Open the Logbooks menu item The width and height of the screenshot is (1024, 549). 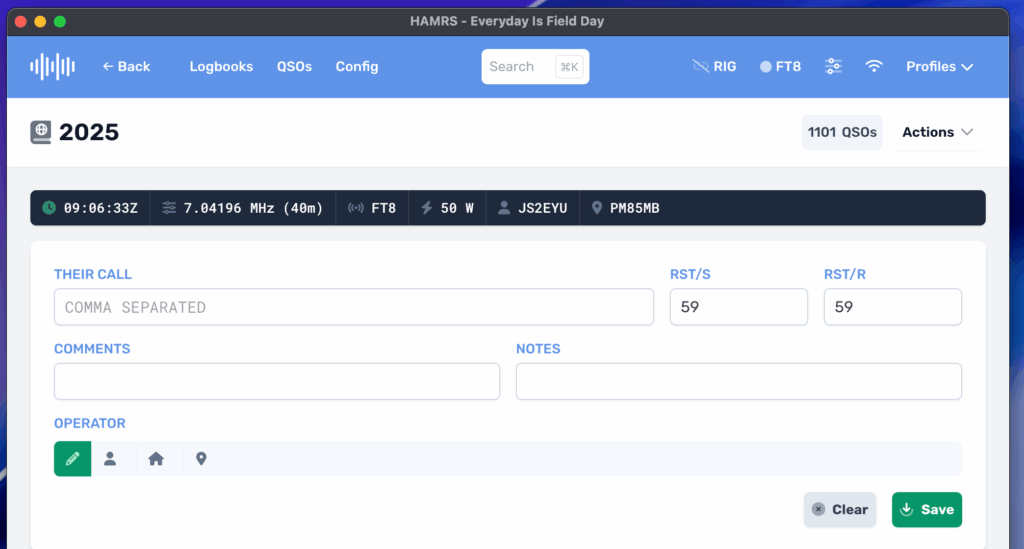pyautogui.click(x=221, y=67)
